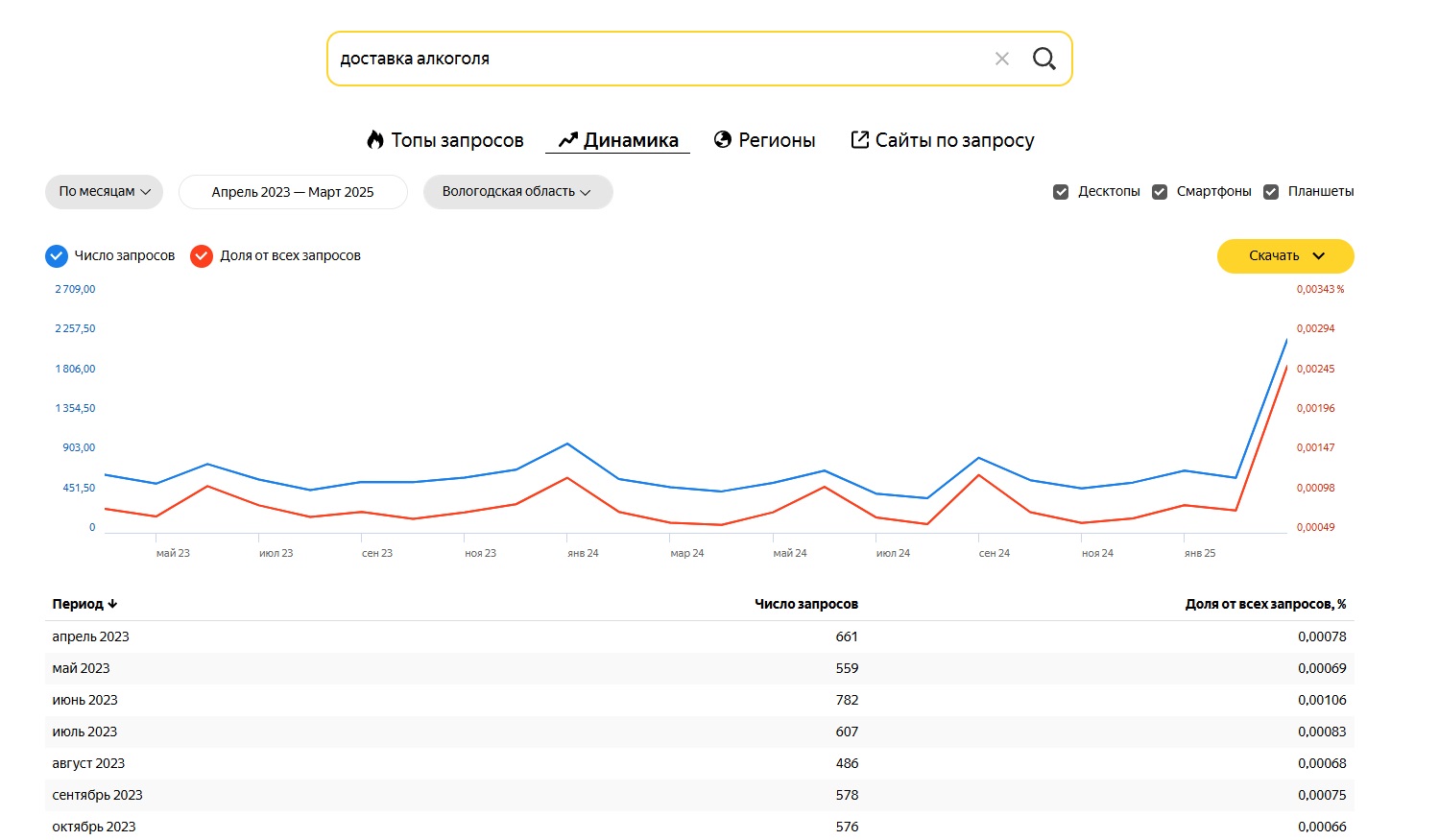Click chevron arrow on Скачать button

(x=1318, y=256)
